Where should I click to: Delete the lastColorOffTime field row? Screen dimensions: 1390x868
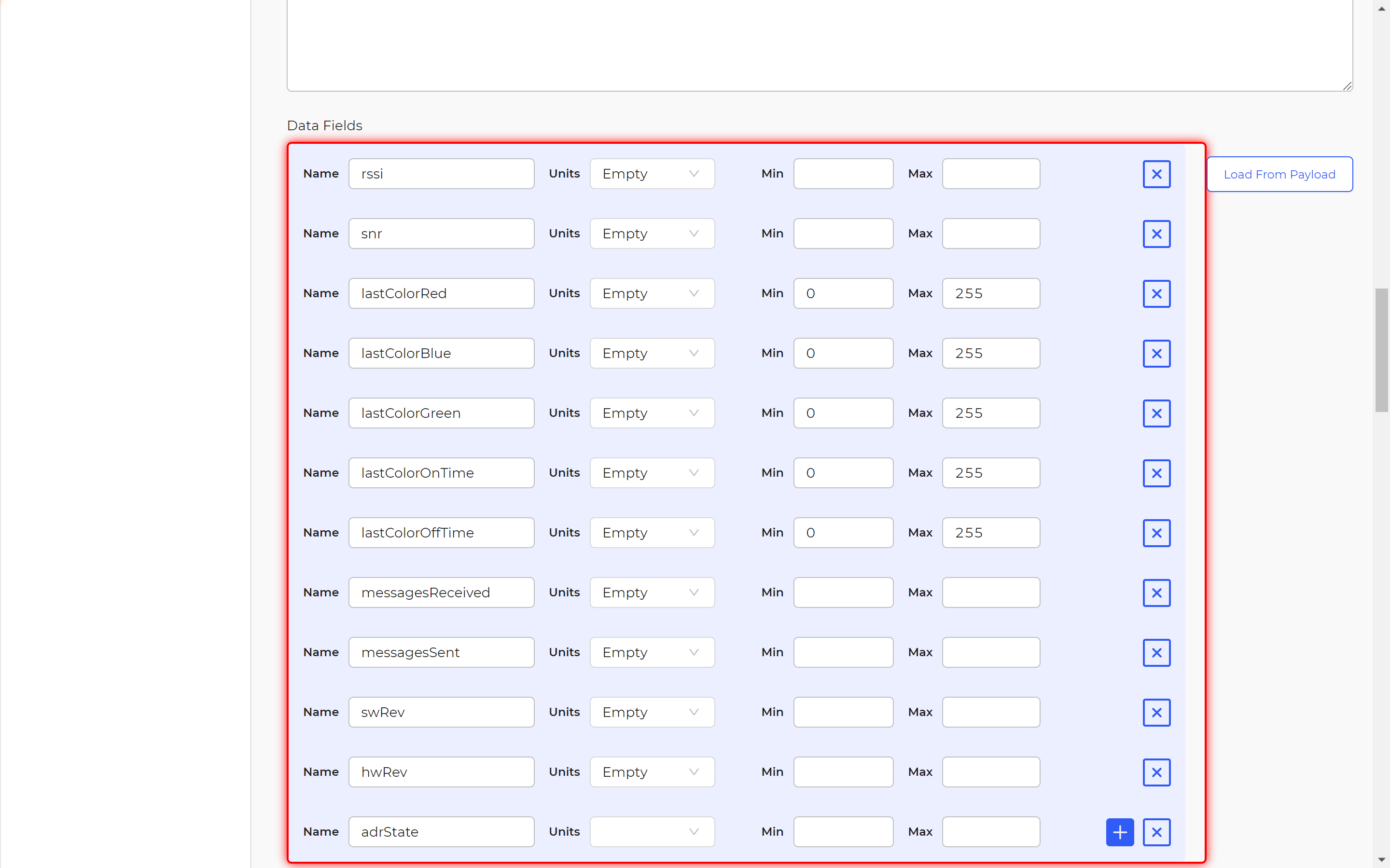1156,533
